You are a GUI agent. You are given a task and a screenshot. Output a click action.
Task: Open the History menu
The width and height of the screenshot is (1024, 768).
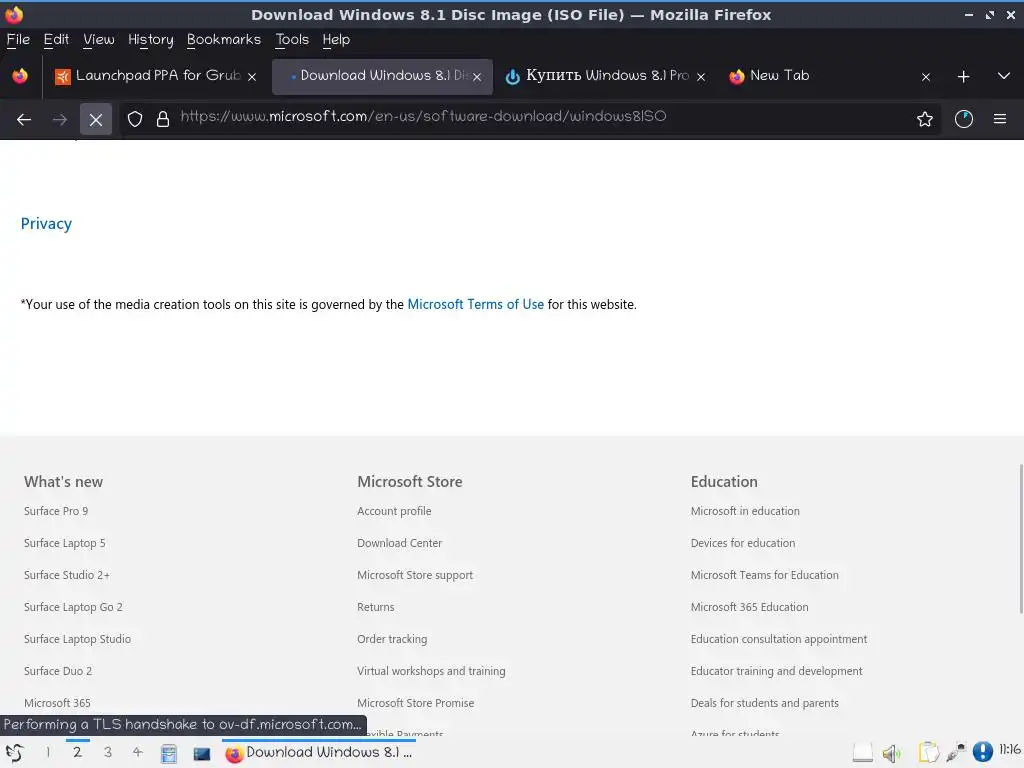point(151,40)
